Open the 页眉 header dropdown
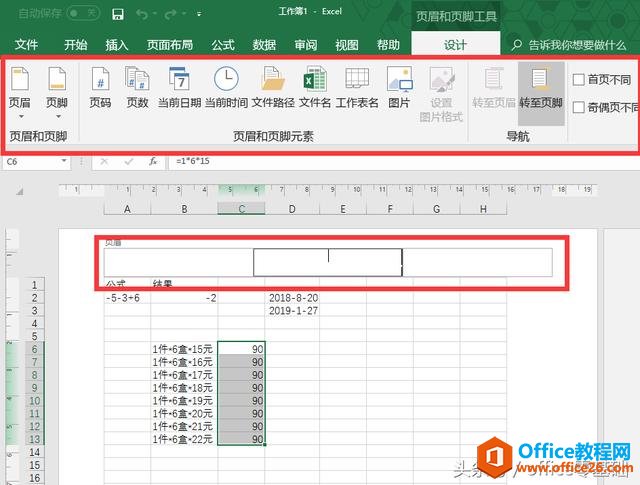This screenshot has width=640, height=485. click(x=20, y=93)
